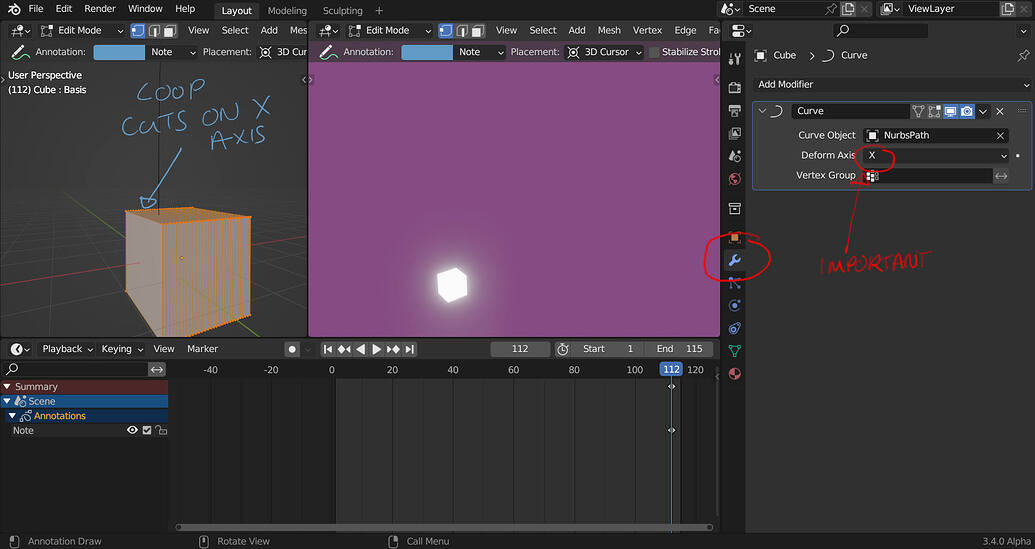
Task: Jump to the timeline end frame
Action: pyautogui.click(x=410, y=349)
